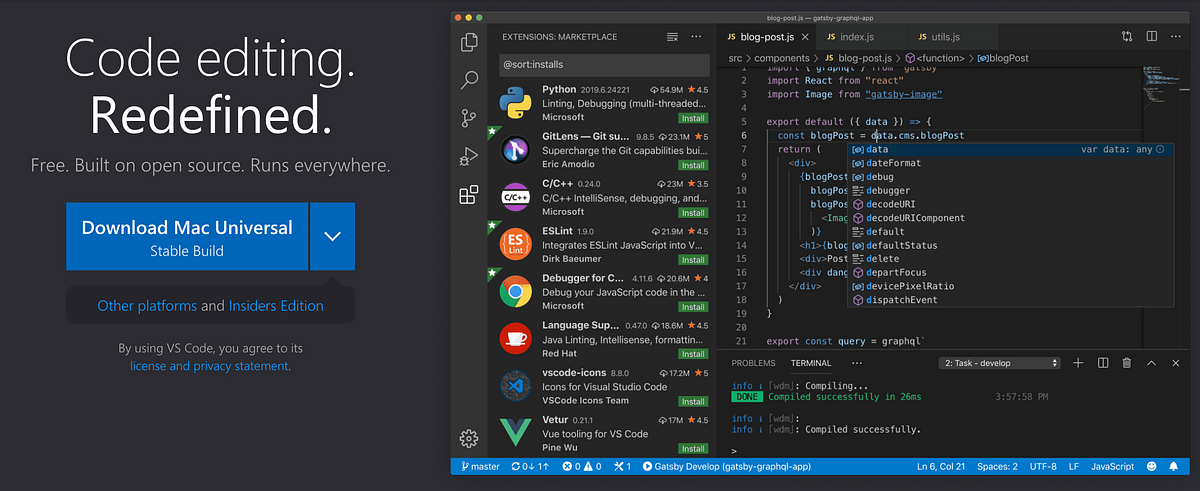Image resolution: width=1200 pixels, height=491 pixels.
Task: Click the src breadcrumb segment
Action: (x=735, y=58)
